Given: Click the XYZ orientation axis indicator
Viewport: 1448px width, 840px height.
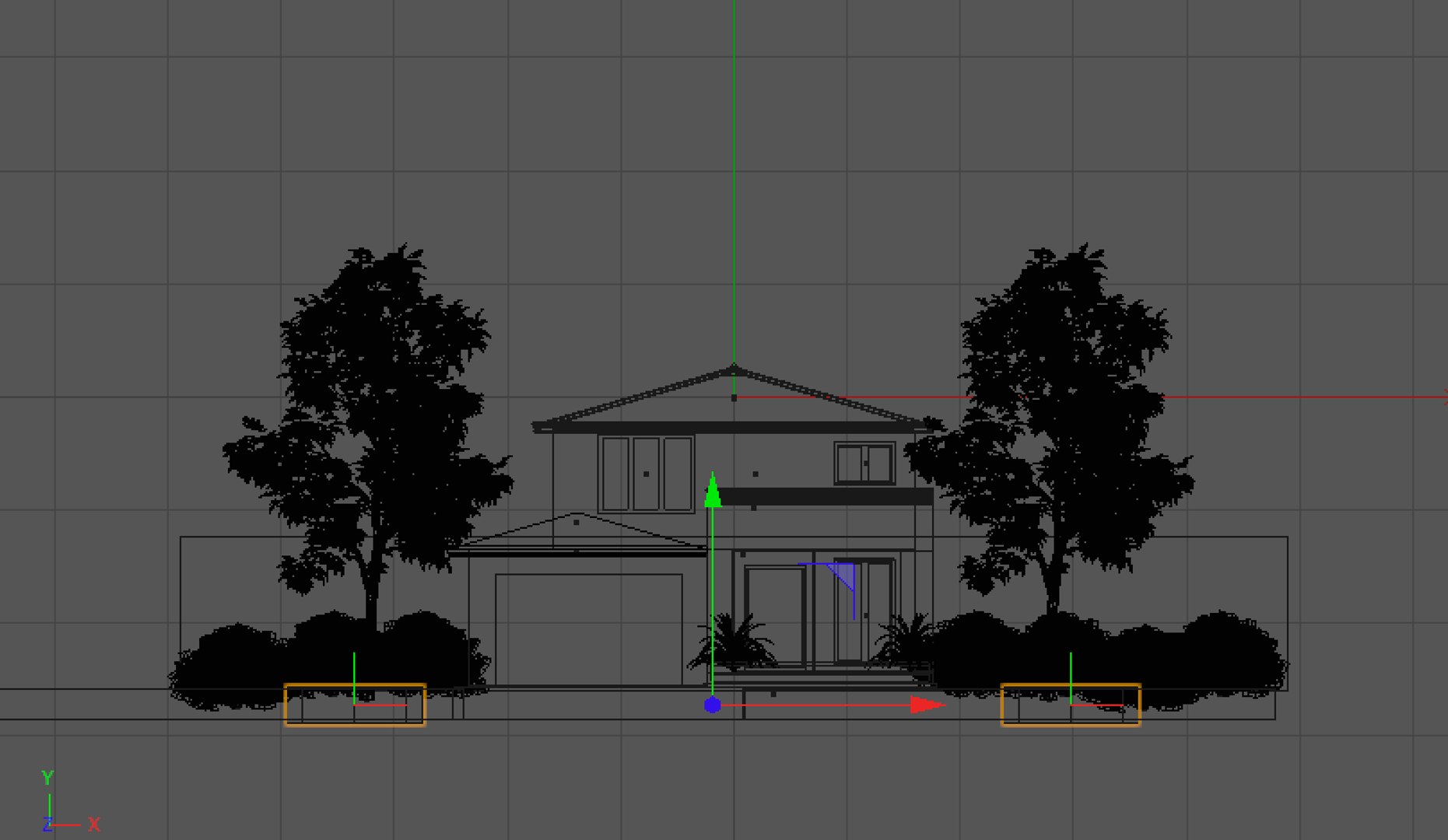Looking at the screenshot, I should tap(68, 801).
